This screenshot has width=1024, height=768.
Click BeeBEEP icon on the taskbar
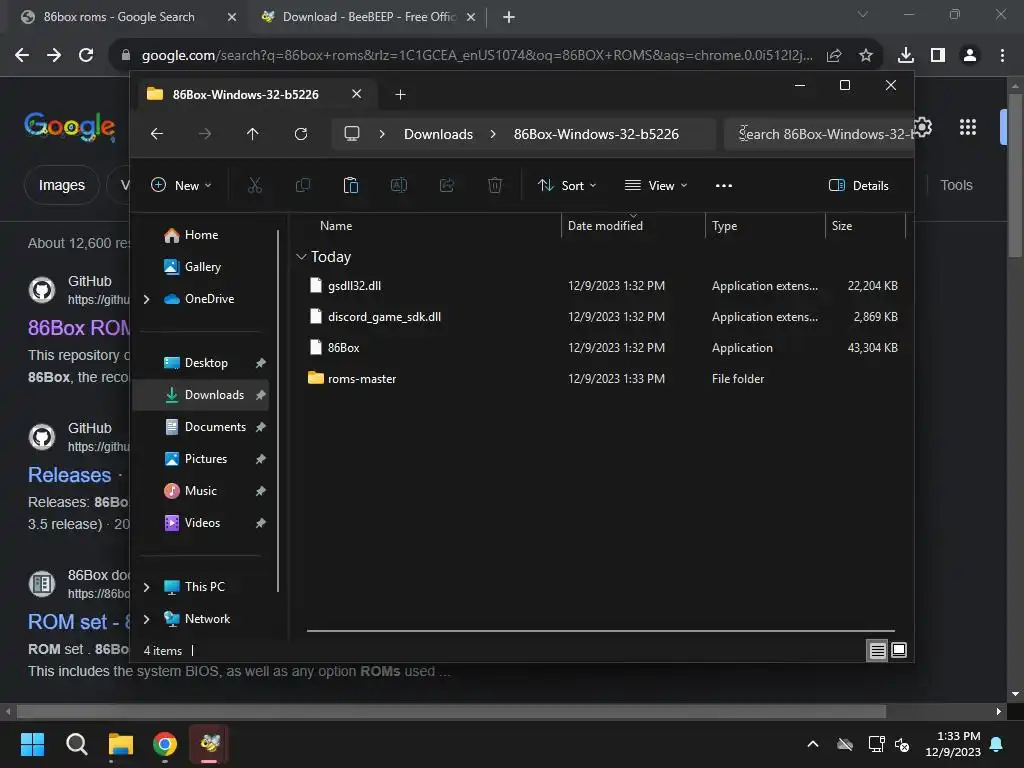209,744
